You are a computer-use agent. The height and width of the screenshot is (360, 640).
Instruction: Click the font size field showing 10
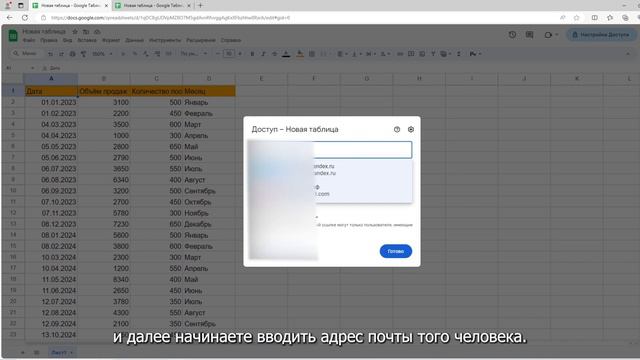click(229, 54)
